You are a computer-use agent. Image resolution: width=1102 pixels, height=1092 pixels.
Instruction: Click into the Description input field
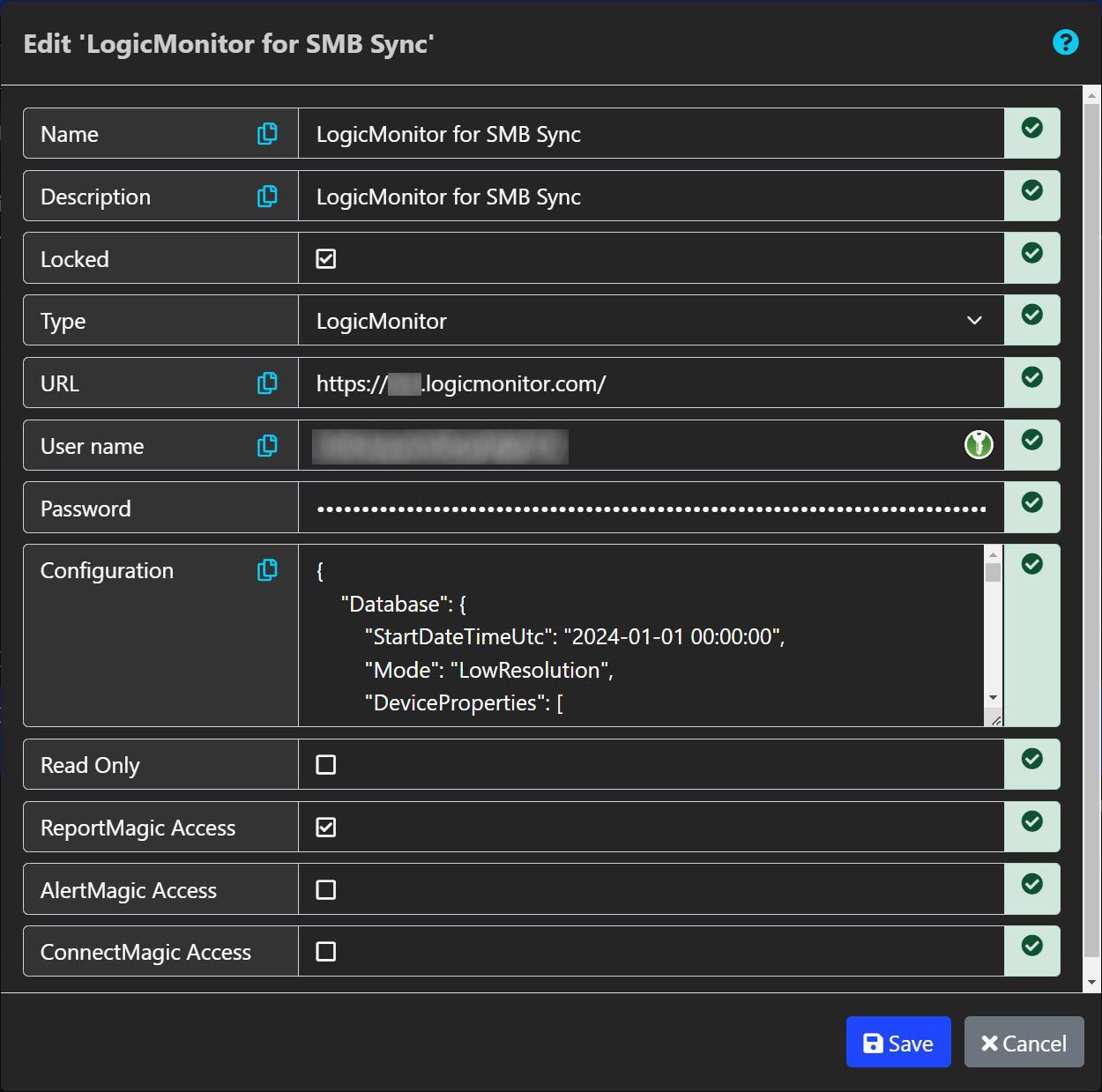(x=652, y=196)
